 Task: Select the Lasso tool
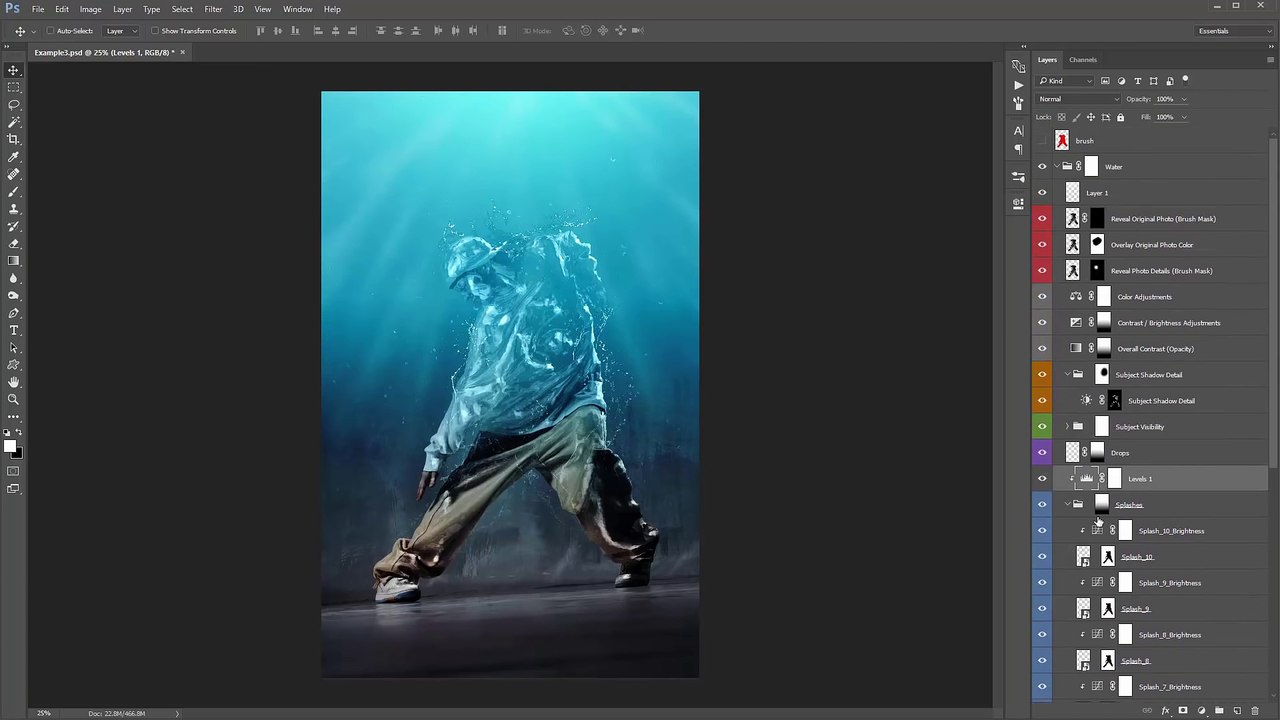coord(14,105)
